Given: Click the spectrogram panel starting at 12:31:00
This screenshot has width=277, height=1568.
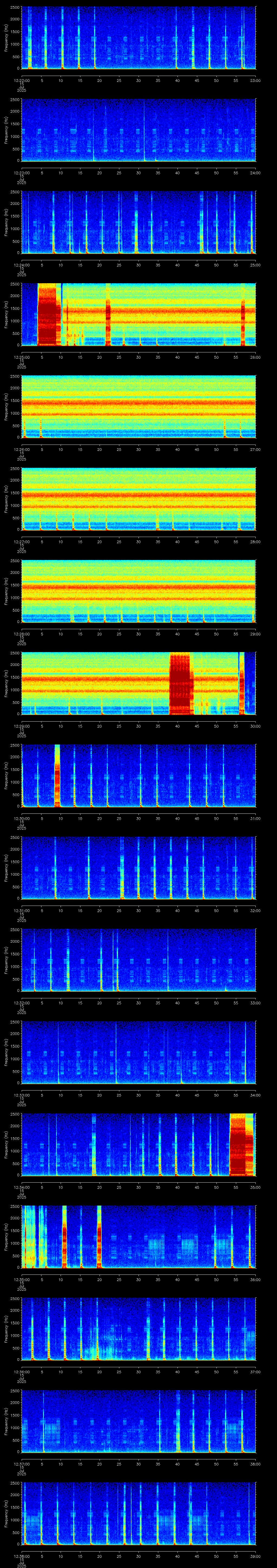Looking at the screenshot, I should [x=139, y=868].
